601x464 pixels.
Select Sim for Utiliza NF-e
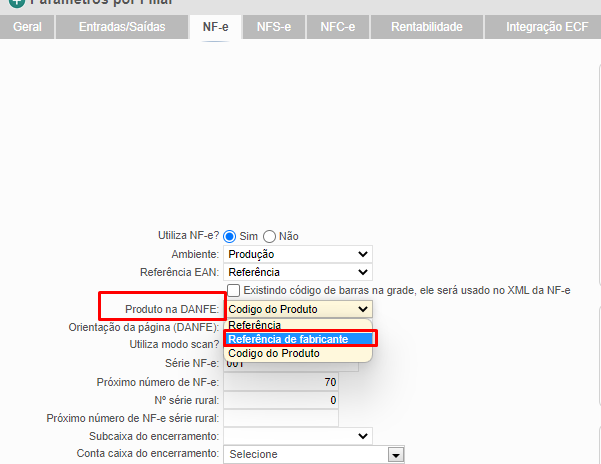(230, 236)
